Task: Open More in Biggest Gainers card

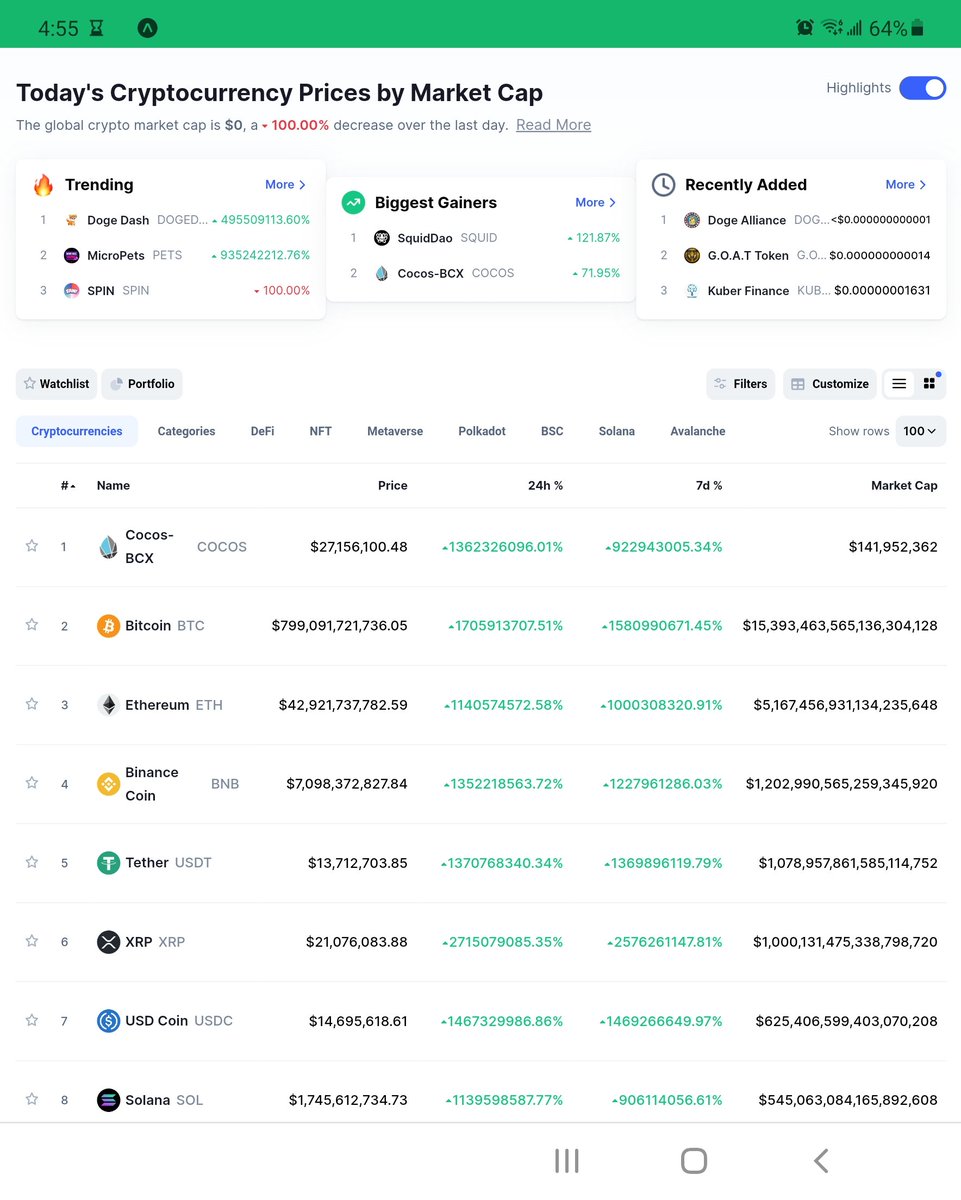Action: 595,203
